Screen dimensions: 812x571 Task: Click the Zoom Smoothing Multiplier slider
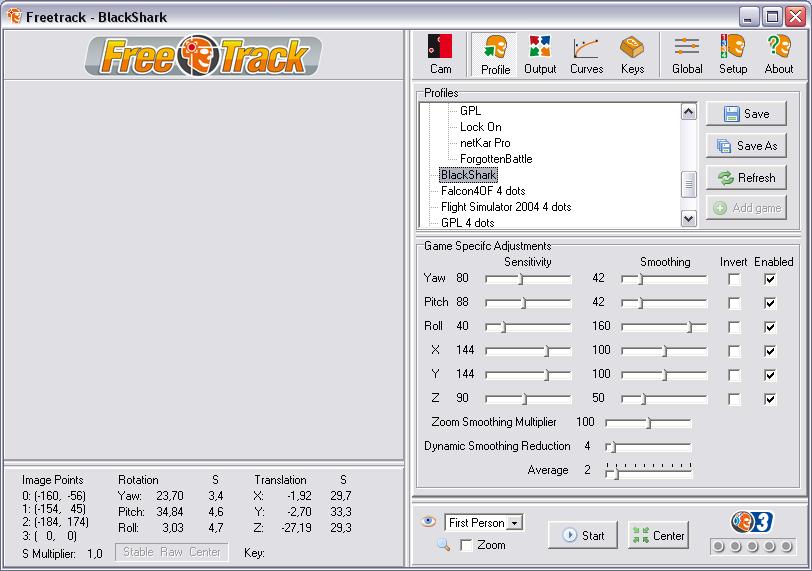pyautogui.click(x=648, y=423)
